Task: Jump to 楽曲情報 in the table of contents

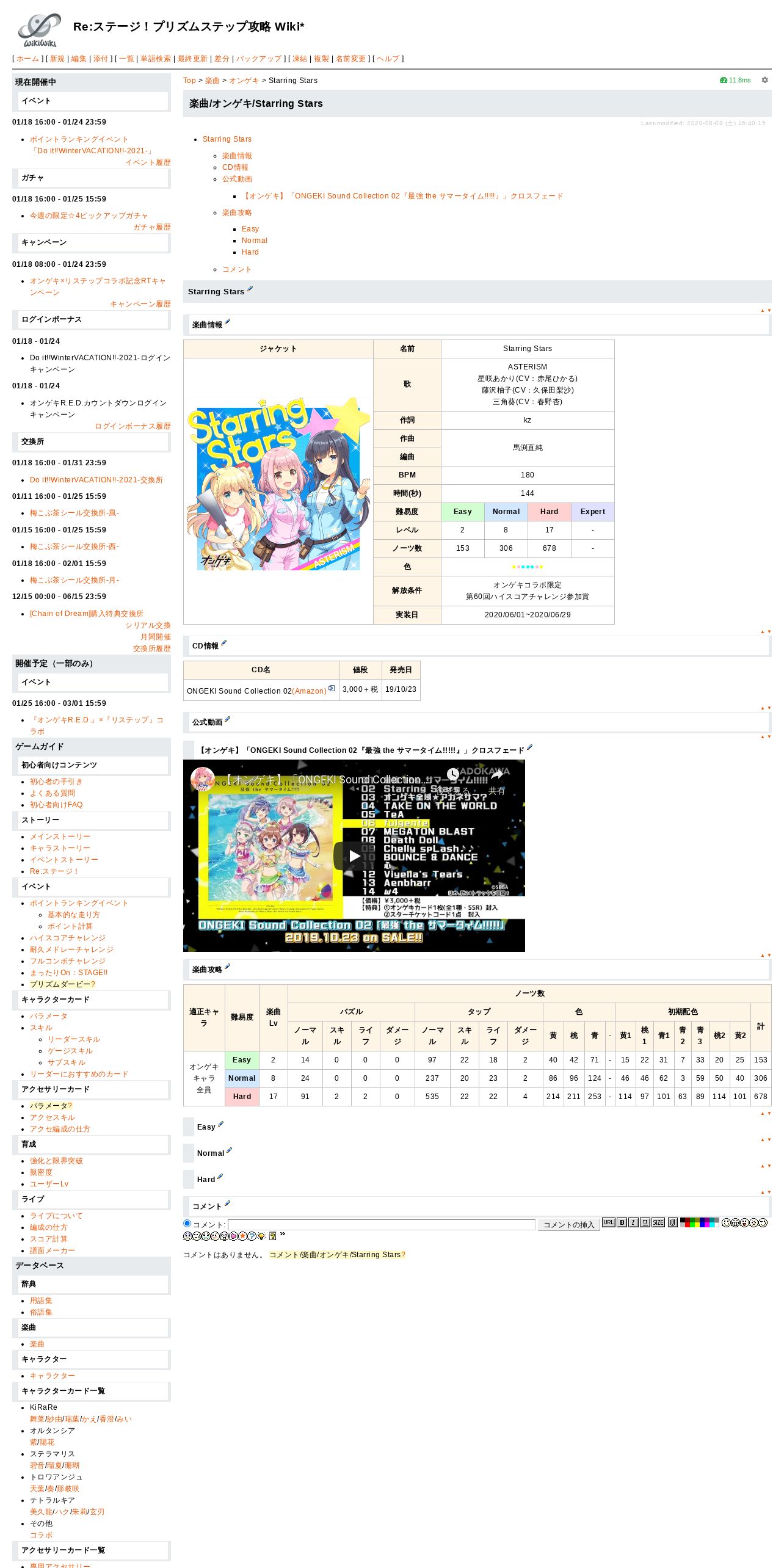Action: click(237, 156)
